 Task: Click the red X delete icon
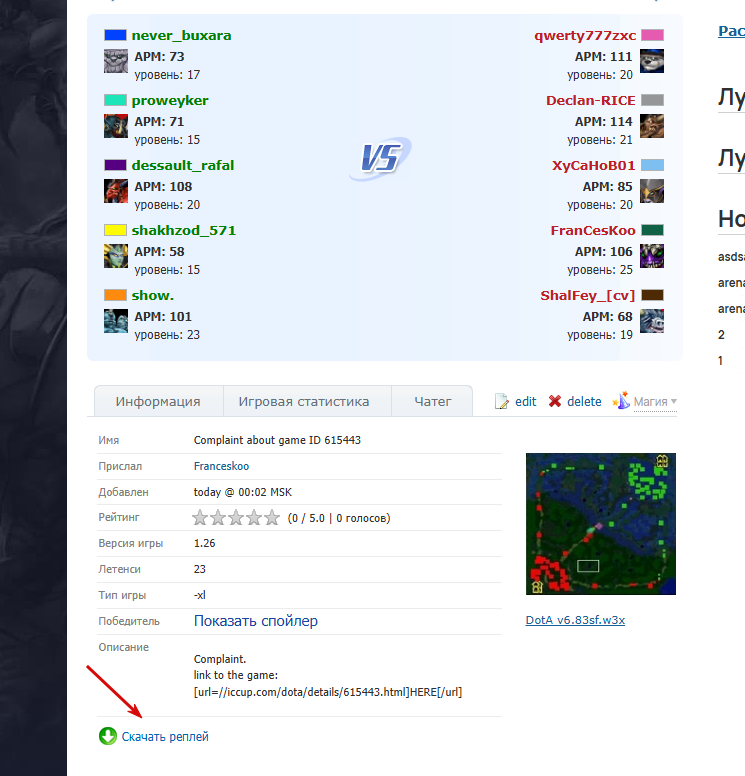(x=555, y=401)
